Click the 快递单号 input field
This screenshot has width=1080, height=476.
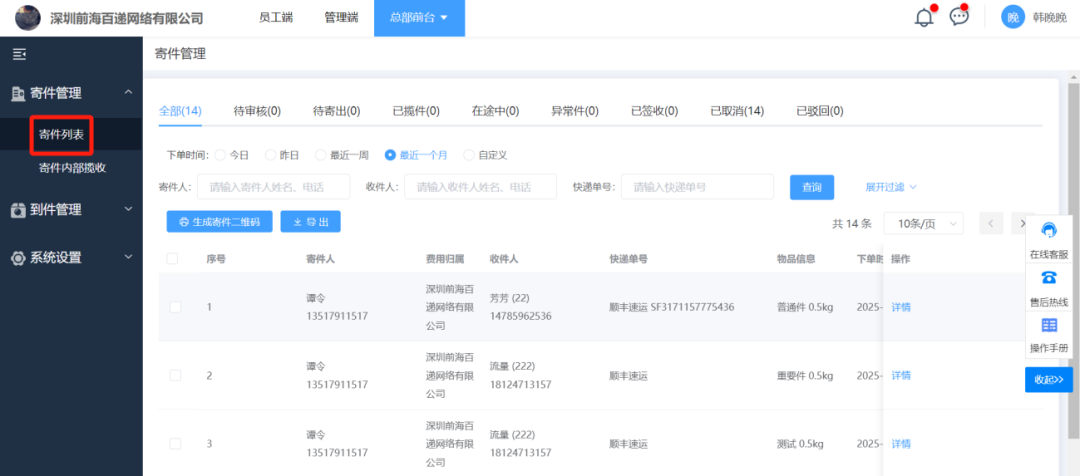[697, 187]
